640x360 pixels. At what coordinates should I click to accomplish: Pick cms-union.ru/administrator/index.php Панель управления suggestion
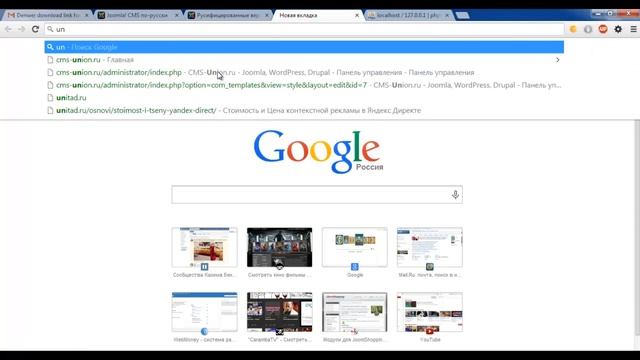click(x=304, y=72)
